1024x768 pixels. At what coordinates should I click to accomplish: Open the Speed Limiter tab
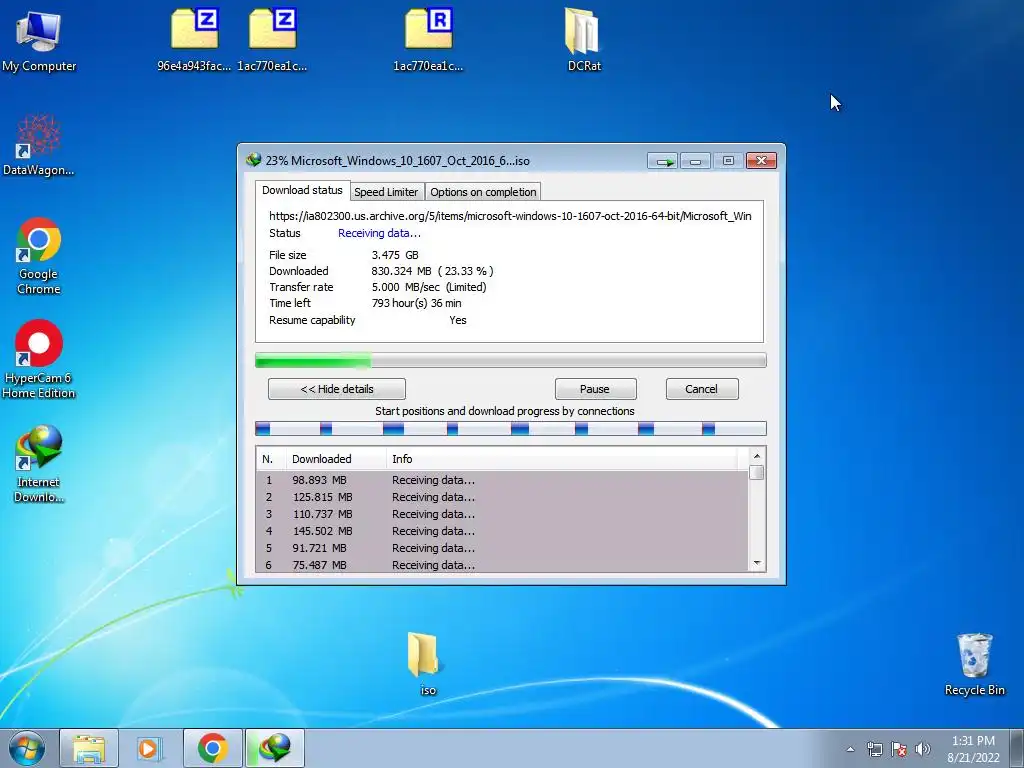386,192
